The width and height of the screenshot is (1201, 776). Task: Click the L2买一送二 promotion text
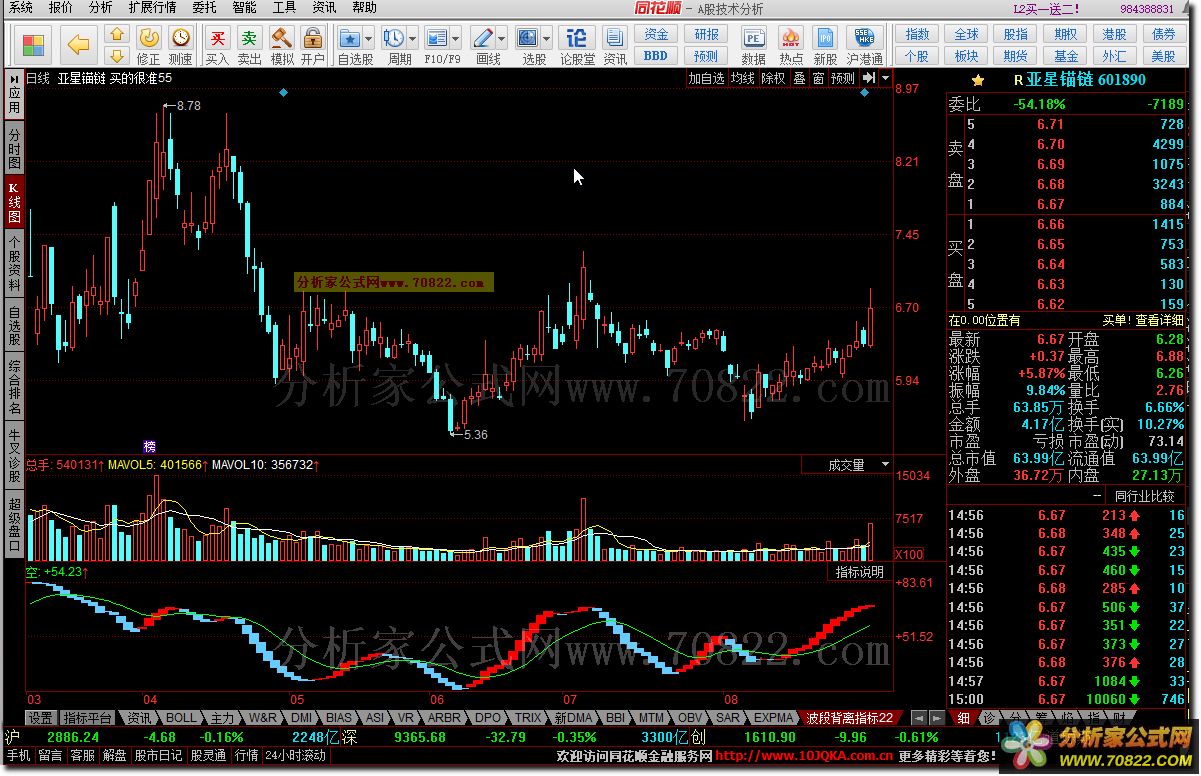[1046, 8]
